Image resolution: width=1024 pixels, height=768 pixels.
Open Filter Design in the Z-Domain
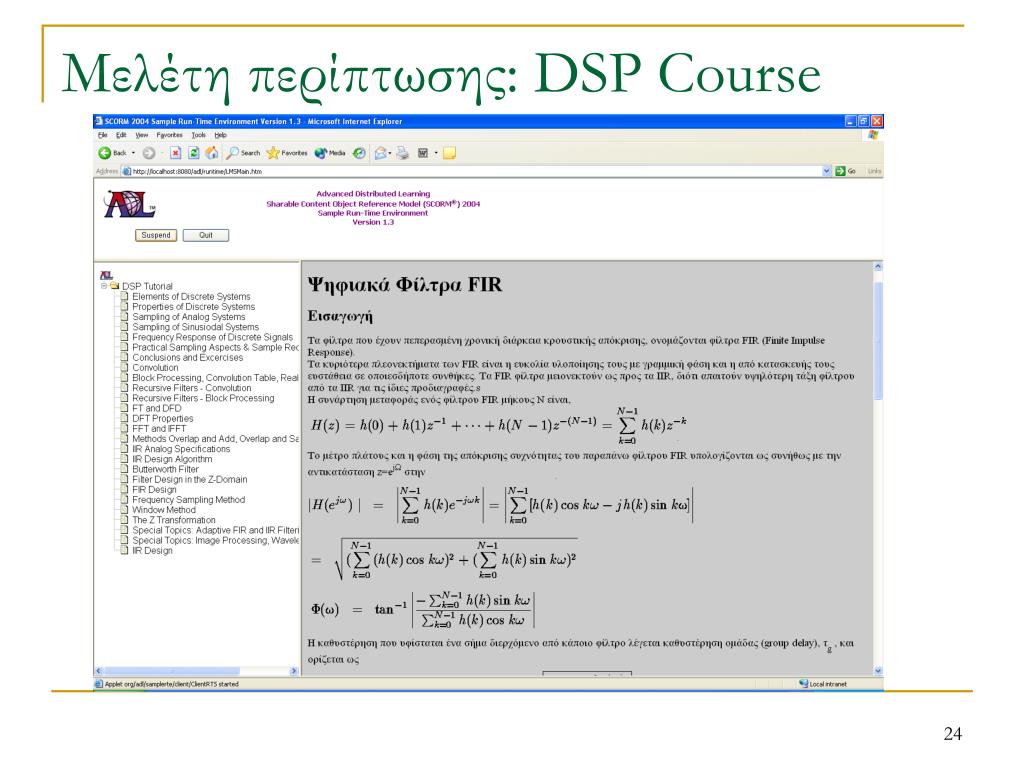point(189,479)
